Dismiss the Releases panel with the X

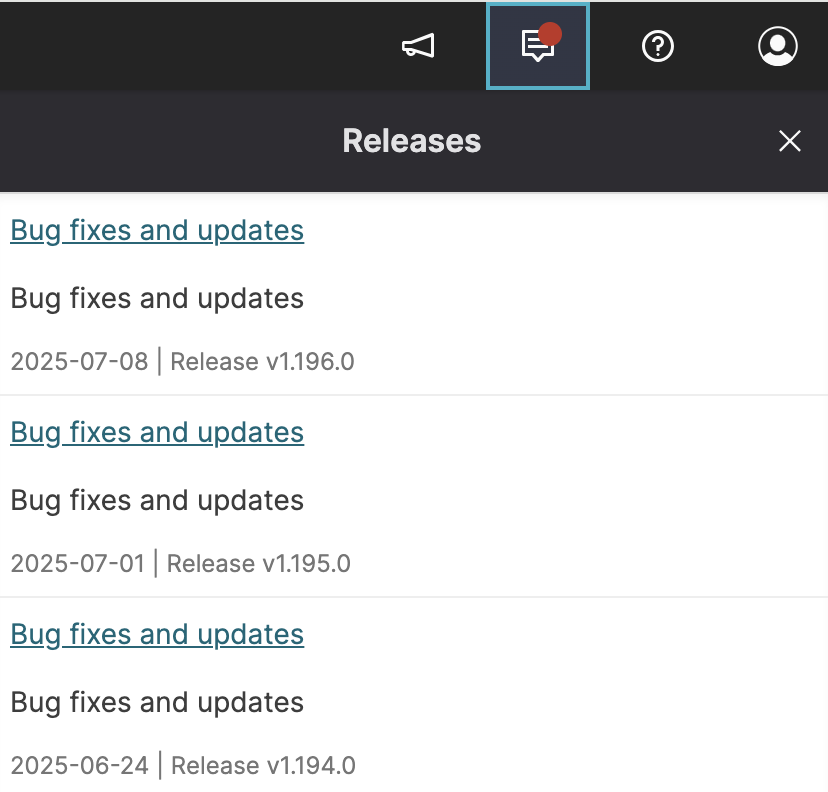(x=789, y=141)
